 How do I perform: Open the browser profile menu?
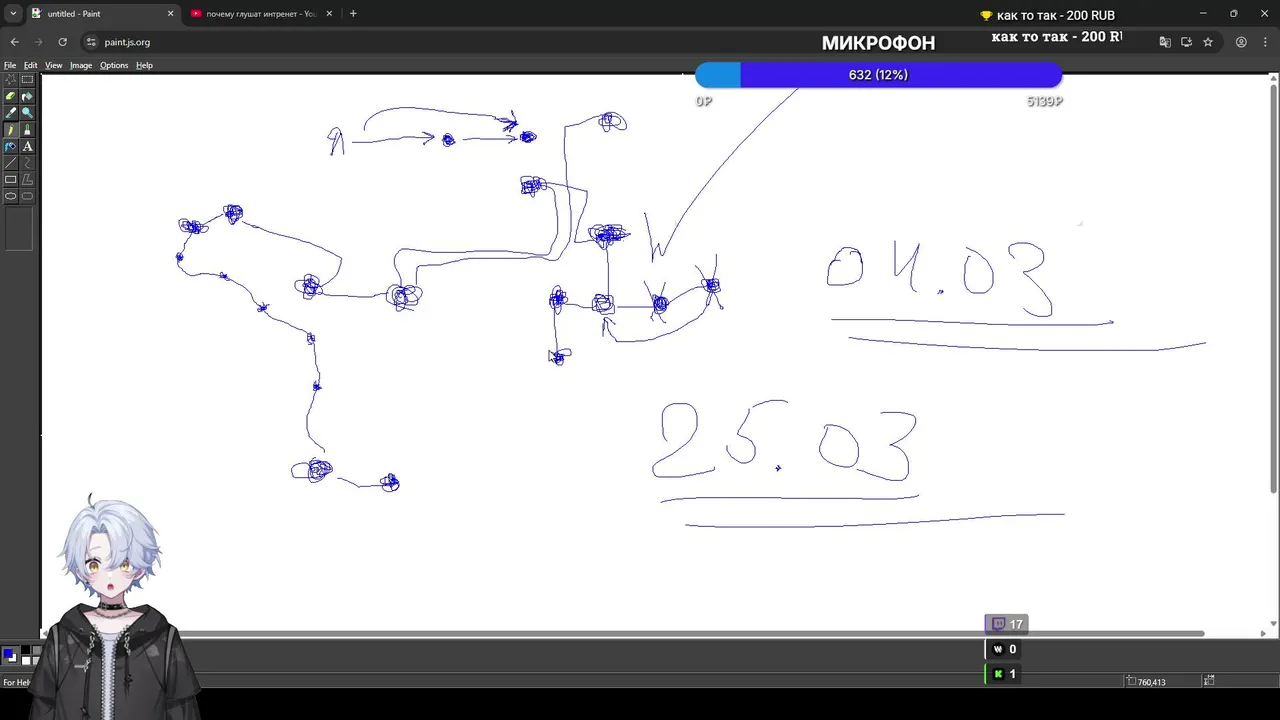click(x=1241, y=42)
